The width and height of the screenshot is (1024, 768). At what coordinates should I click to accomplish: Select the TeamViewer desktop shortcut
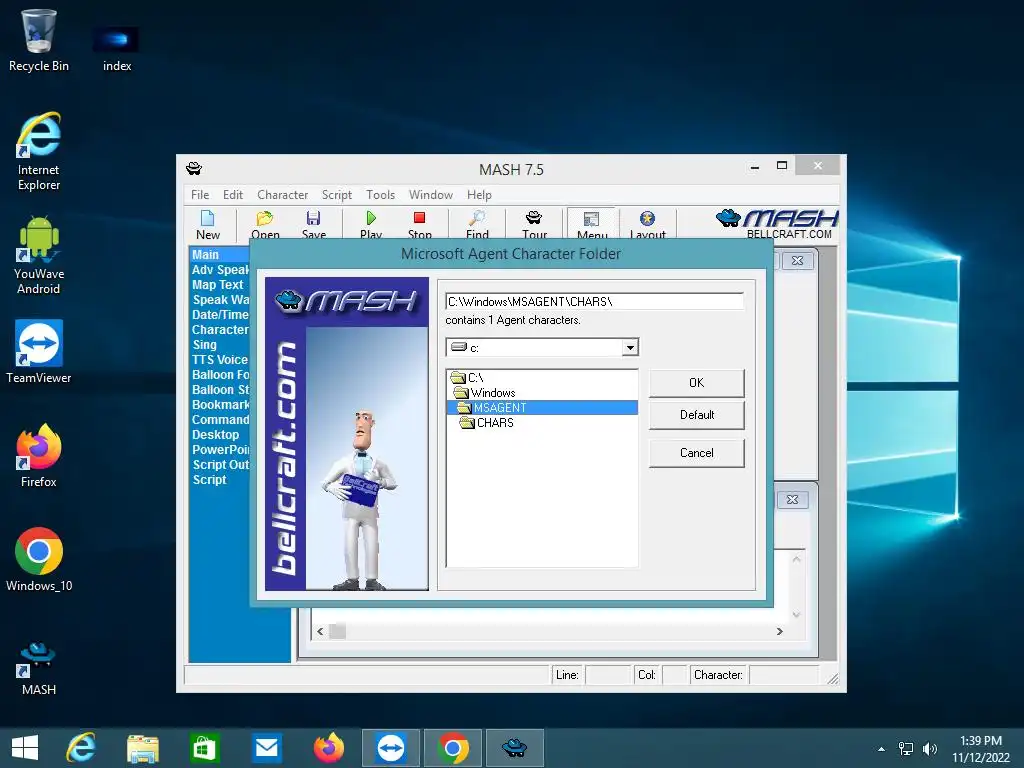[x=39, y=351]
